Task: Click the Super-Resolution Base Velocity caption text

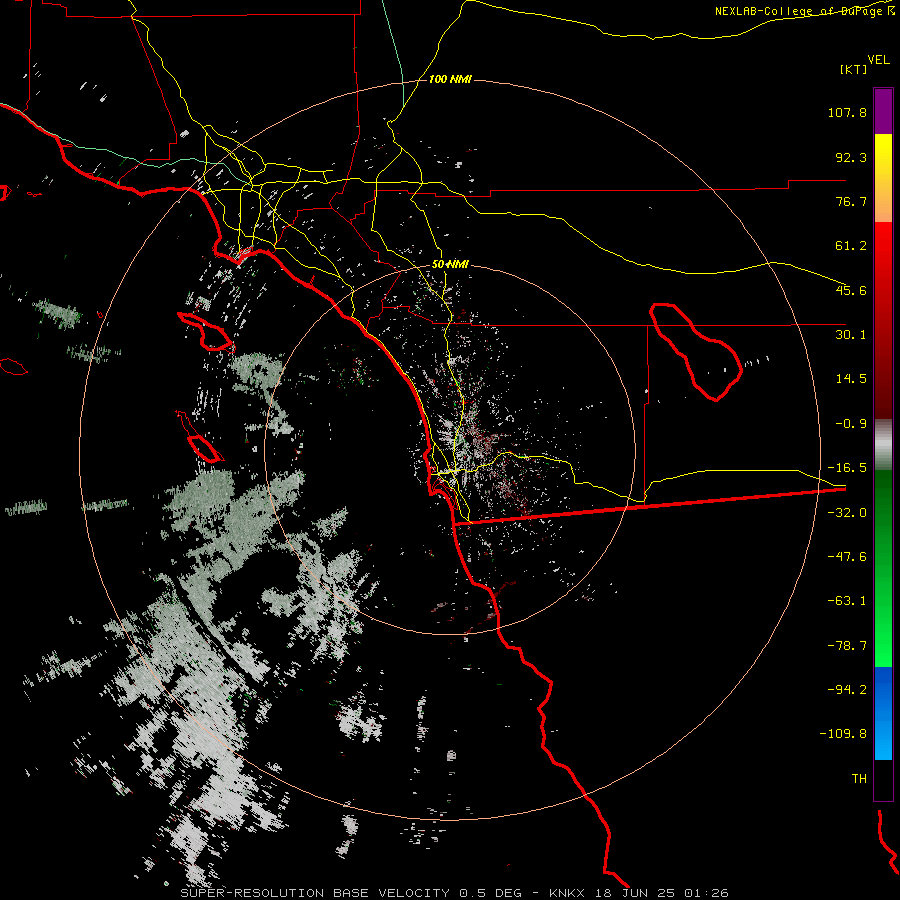Action: point(454,893)
